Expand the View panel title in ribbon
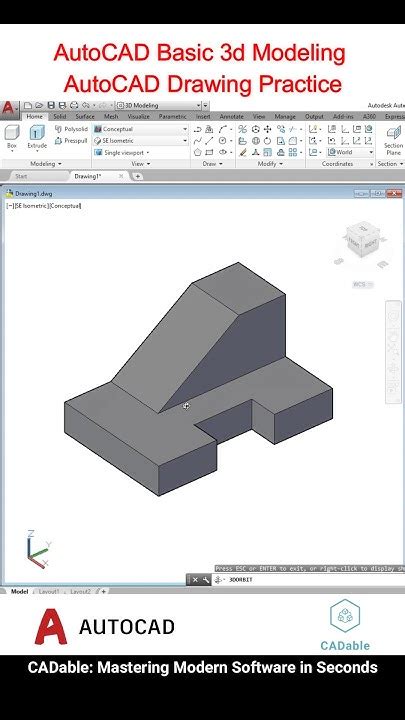Image resolution: width=405 pixels, height=720 pixels. [x=141, y=164]
